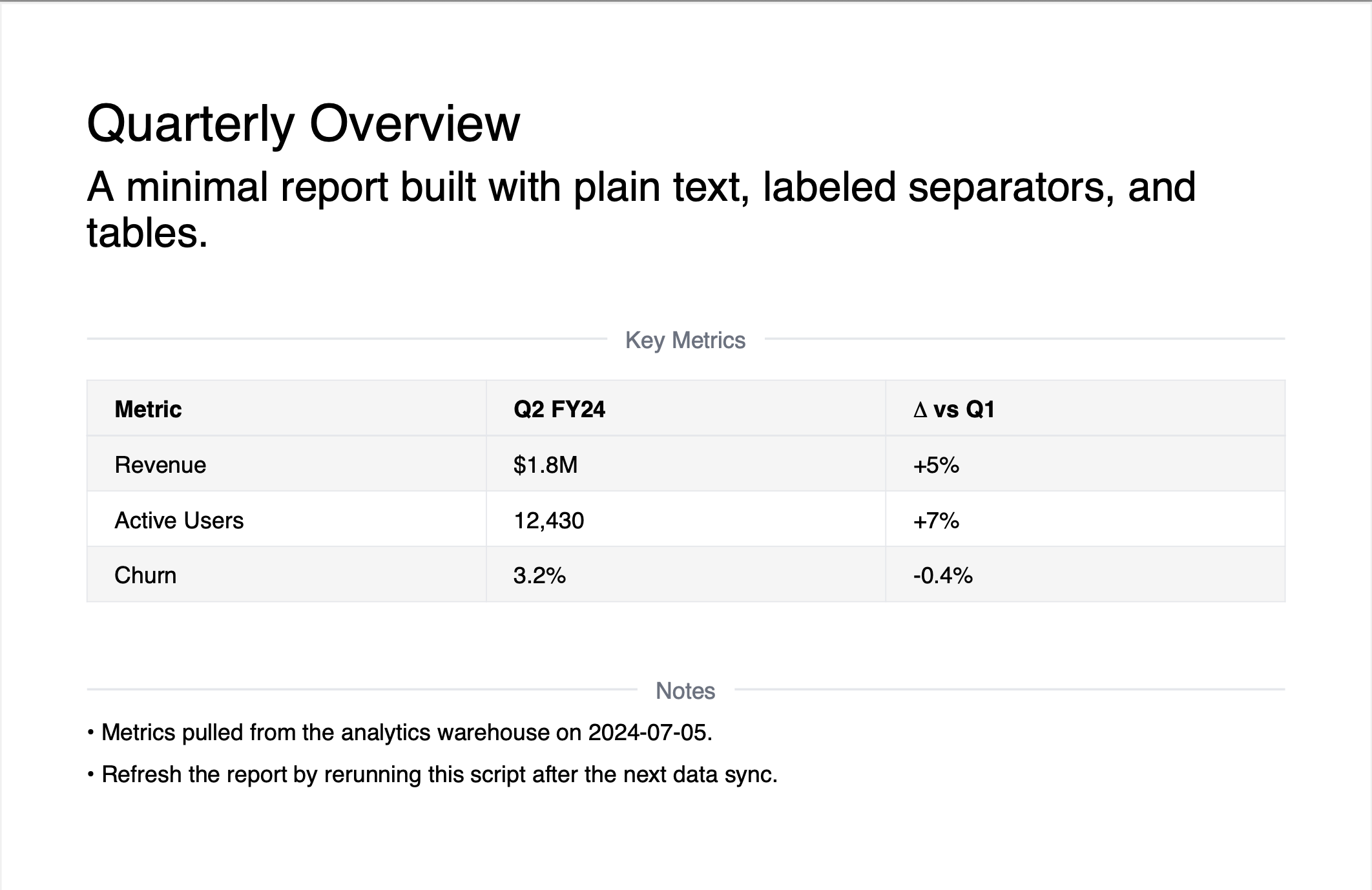
Task: Select the Churn row label cell
Action: [145, 575]
